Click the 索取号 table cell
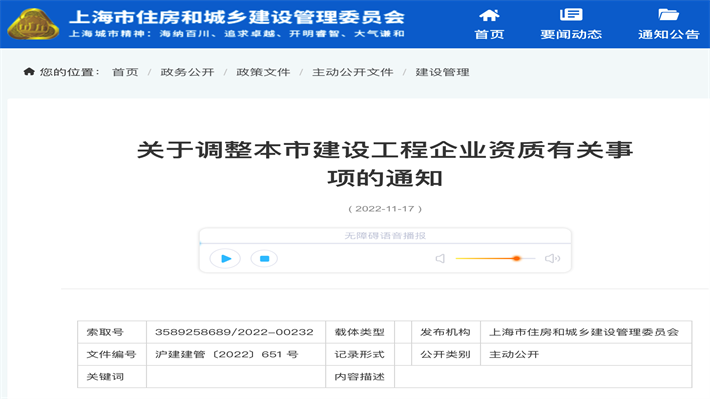Viewport: 710px width, 399px height. pyautogui.click(x=112, y=332)
